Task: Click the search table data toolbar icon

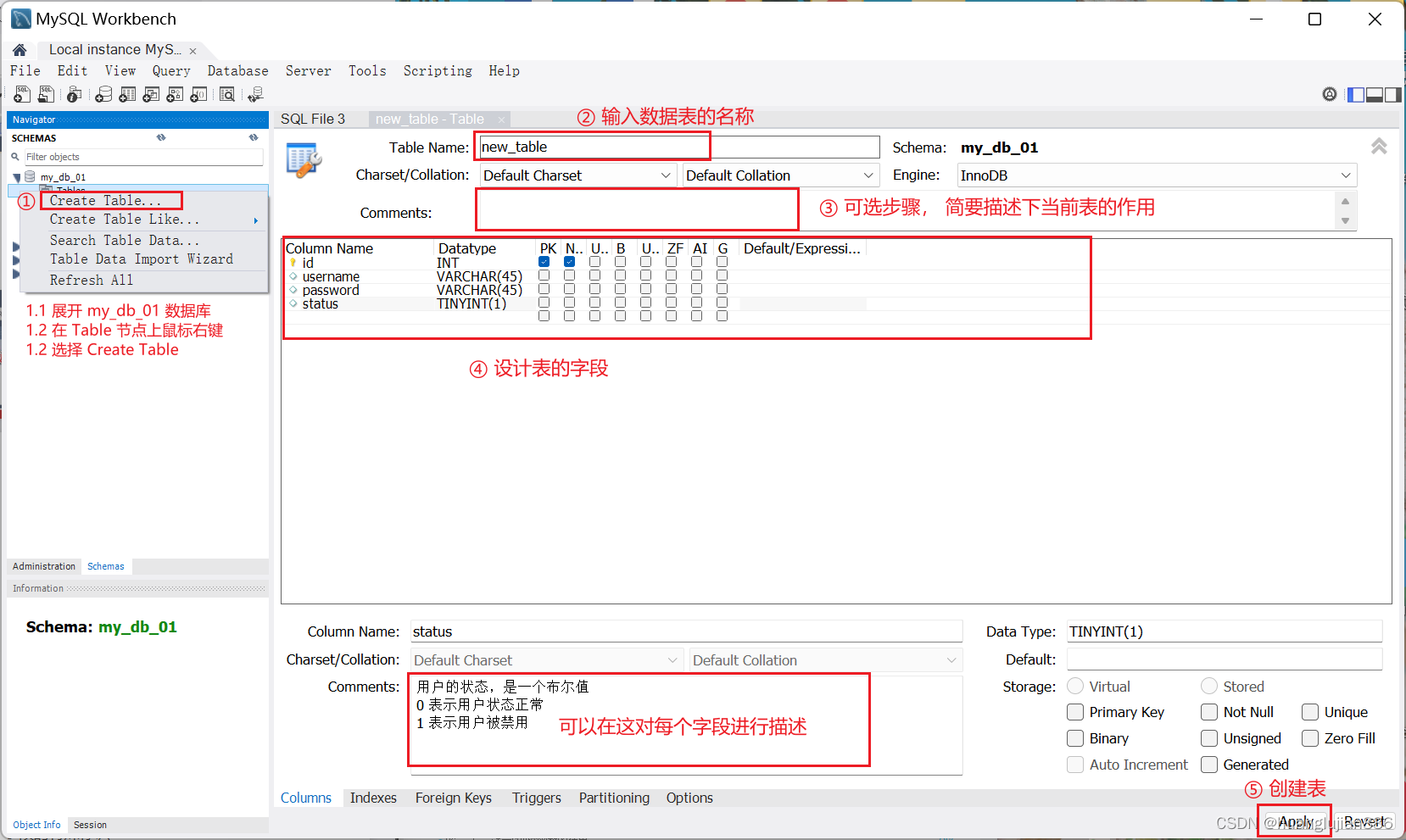Action: tap(227, 94)
